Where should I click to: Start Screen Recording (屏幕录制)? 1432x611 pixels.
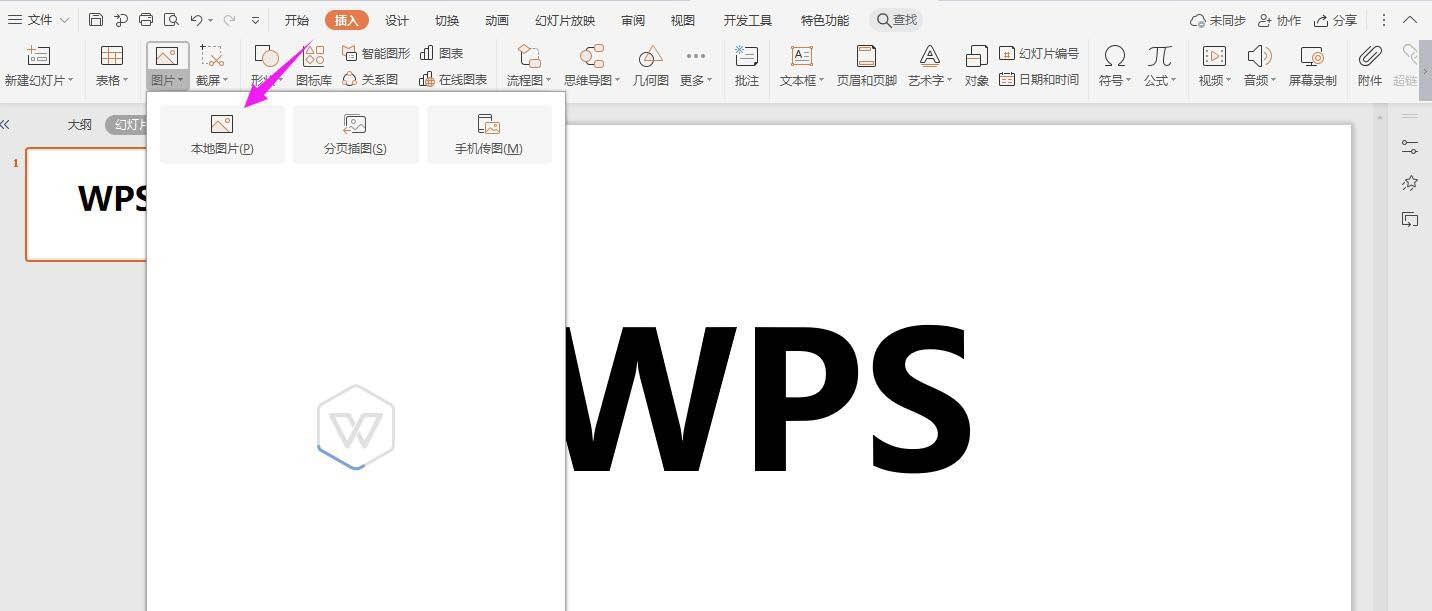(x=1312, y=66)
